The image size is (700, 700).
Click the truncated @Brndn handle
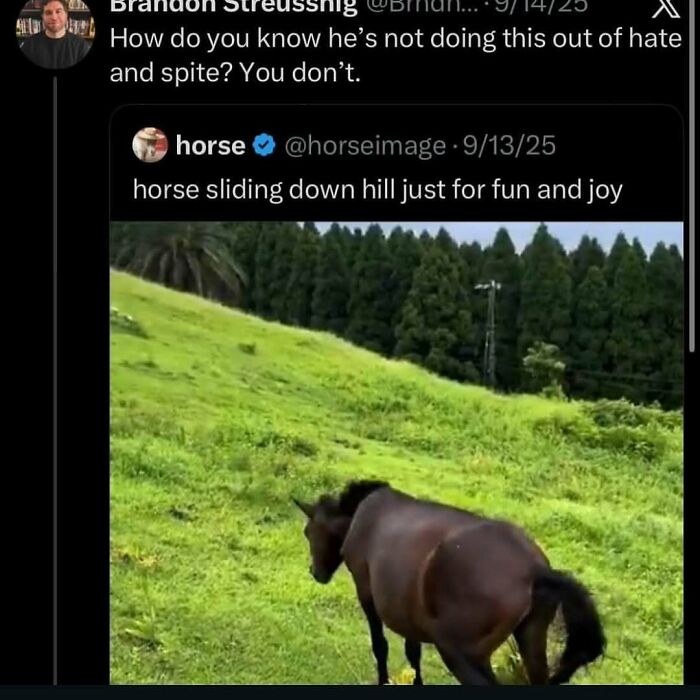pos(412,6)
